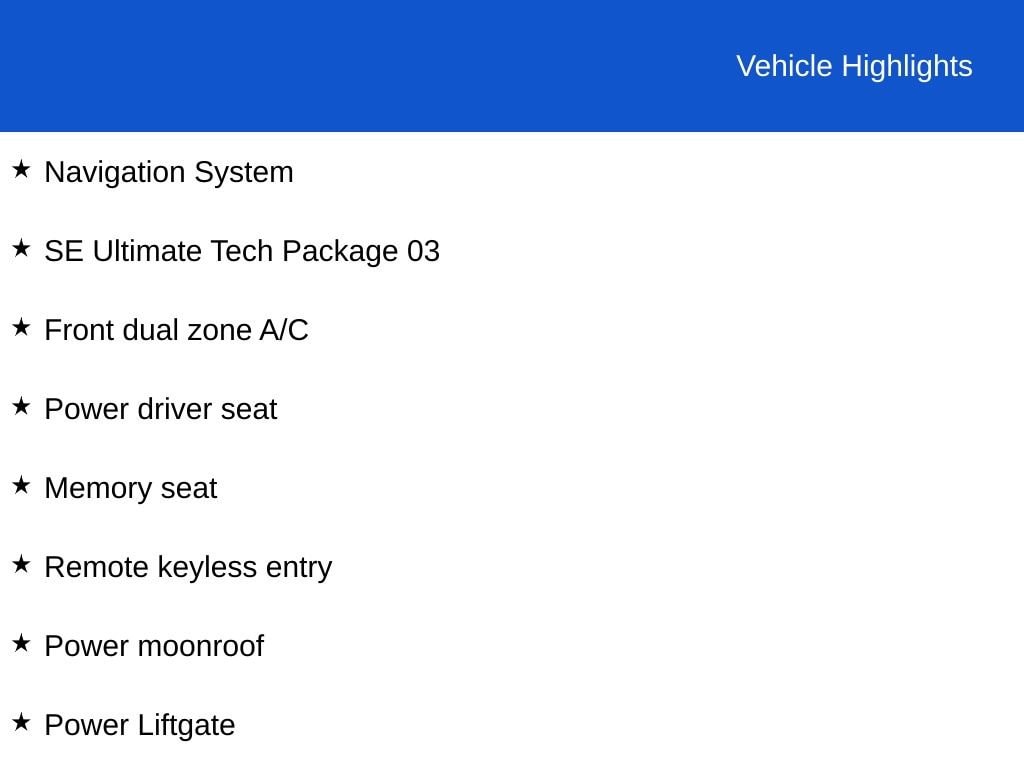Click the Front dual zone A/C item

tap(176, 330)
